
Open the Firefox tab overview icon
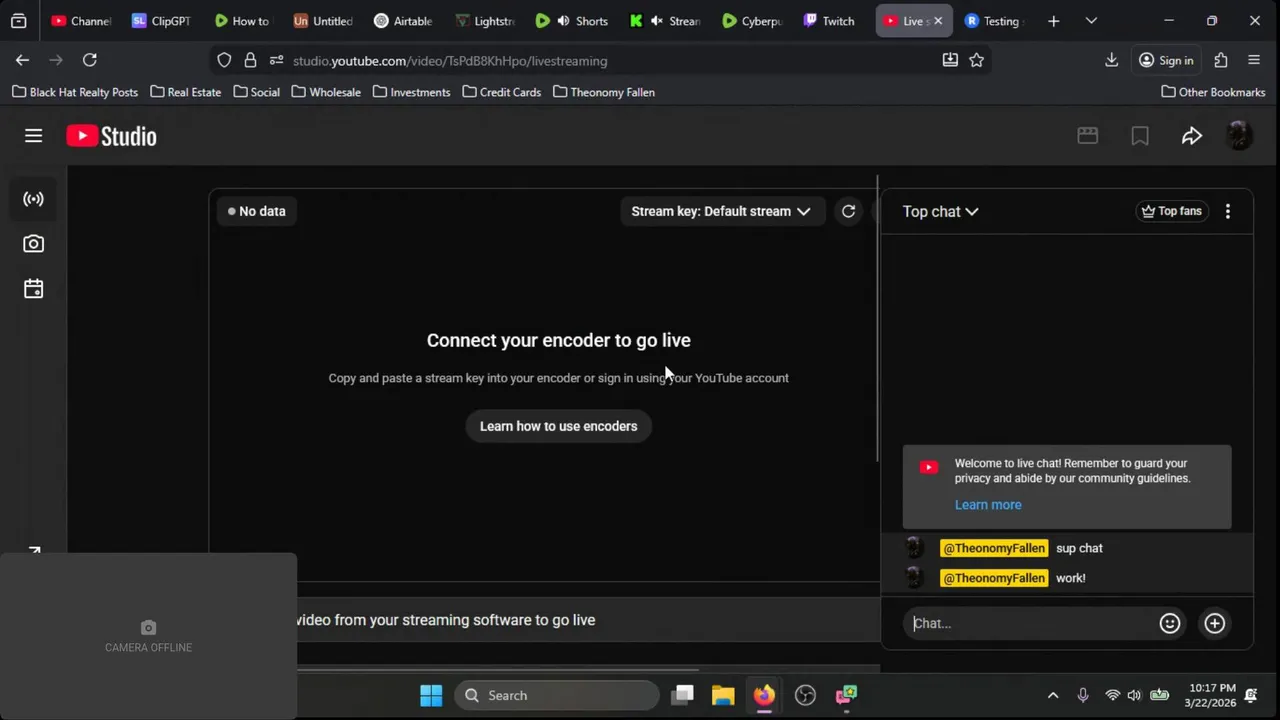click(18, 21)
